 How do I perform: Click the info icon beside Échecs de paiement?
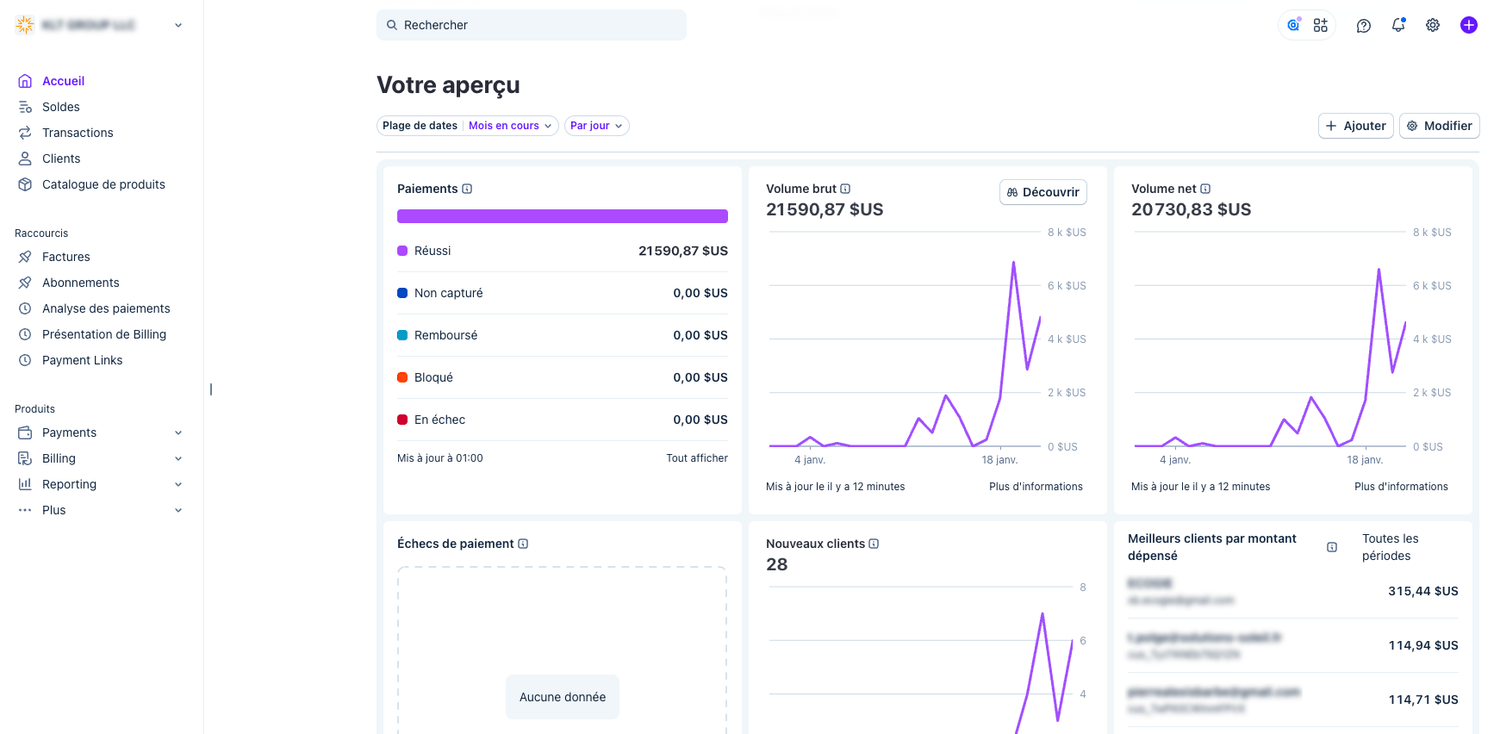[x=523, y=544]
